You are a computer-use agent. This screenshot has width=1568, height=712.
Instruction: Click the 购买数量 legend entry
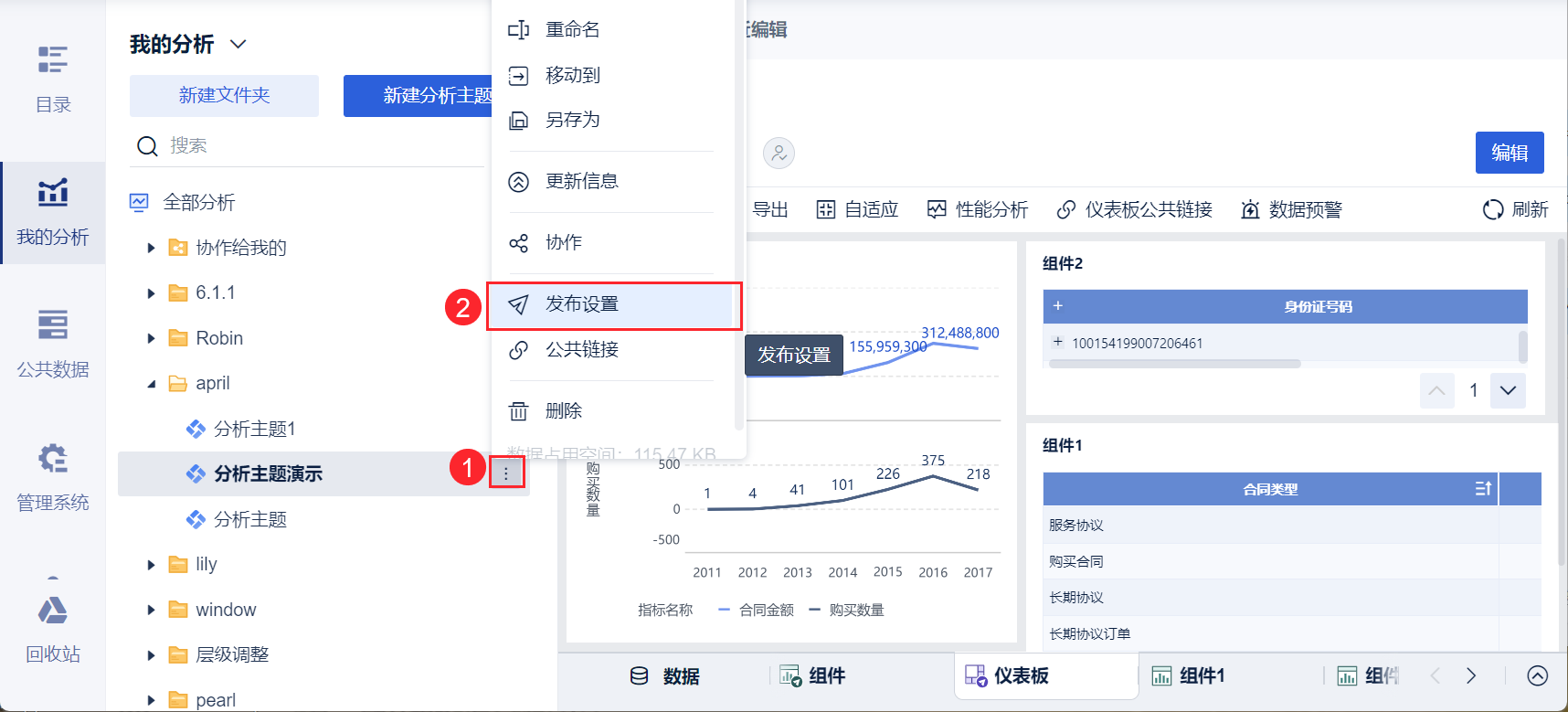pos(846,610)
